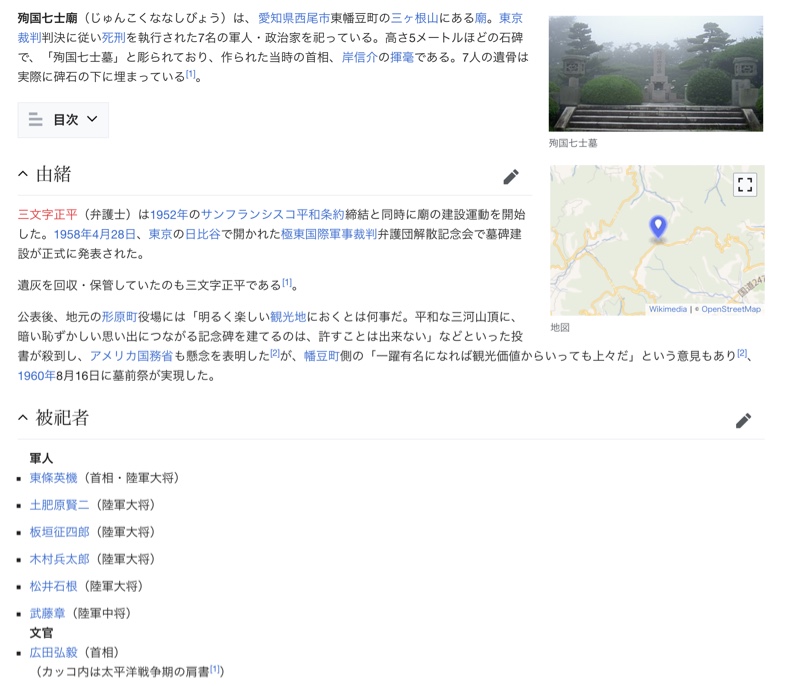Follow the 幡豆町 link
This screenshot has height=686, width=800.
click(x=321, y=356)
